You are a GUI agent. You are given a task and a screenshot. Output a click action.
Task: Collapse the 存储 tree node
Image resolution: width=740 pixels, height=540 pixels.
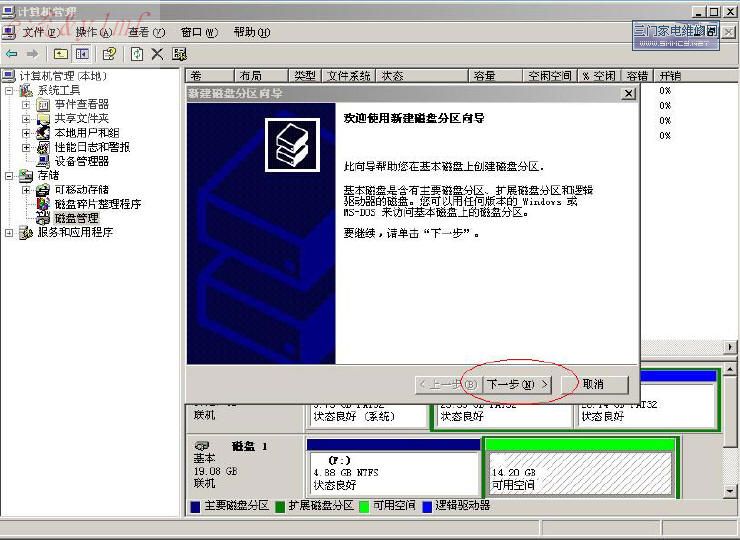tap(10, 176)
